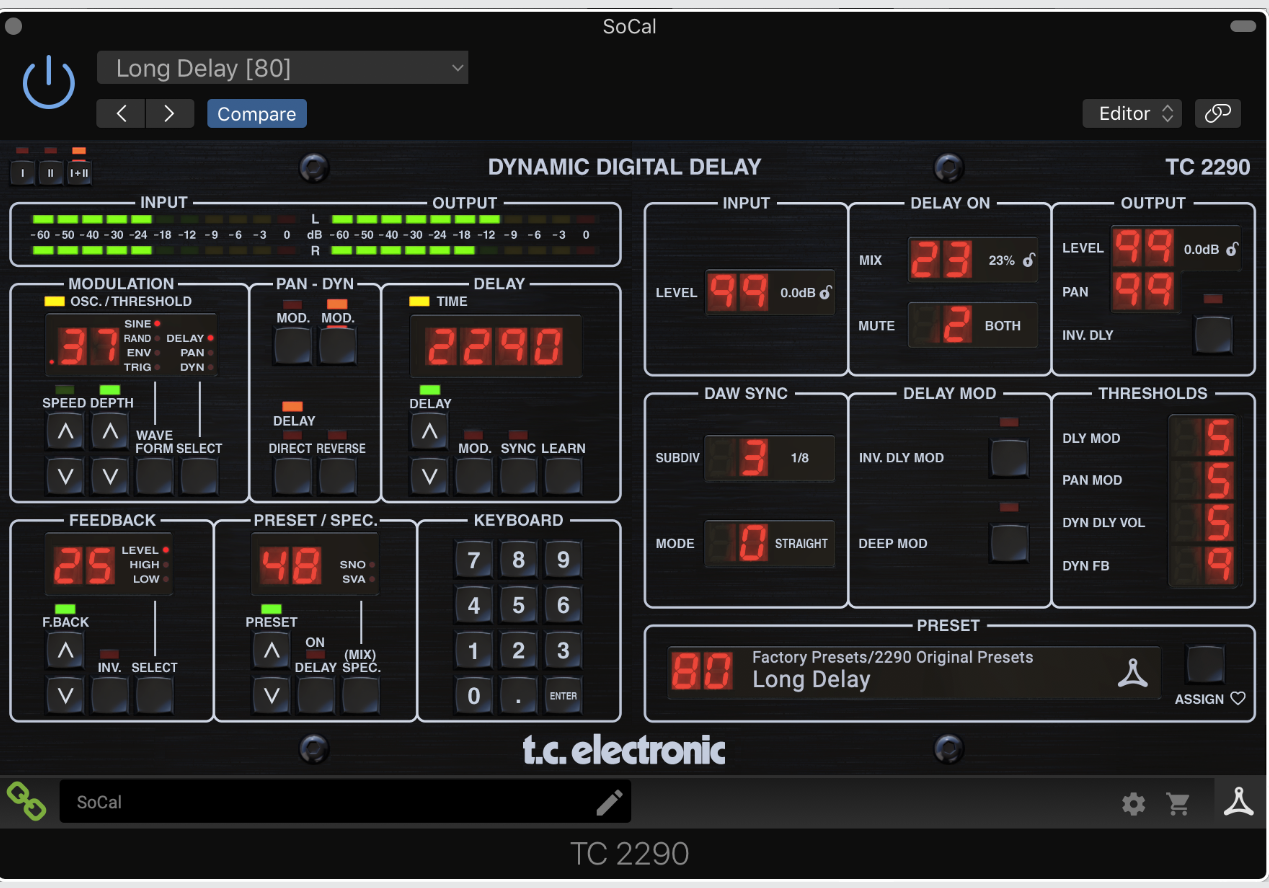Screen dimensions: 1269x888
Task: Decrease modulation Depth with down arrow
Action: tap(110, 476)
